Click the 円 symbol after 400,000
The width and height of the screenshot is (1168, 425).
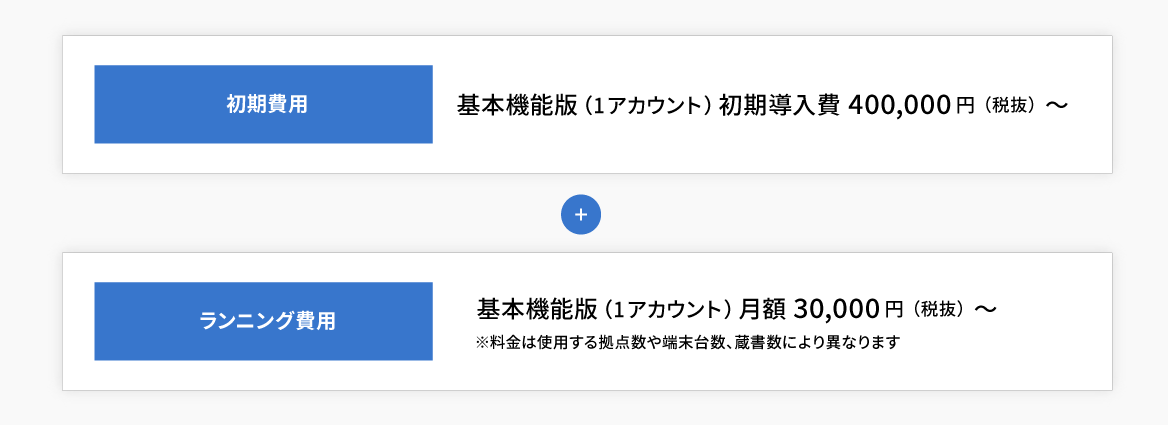[x=964, y=105]
